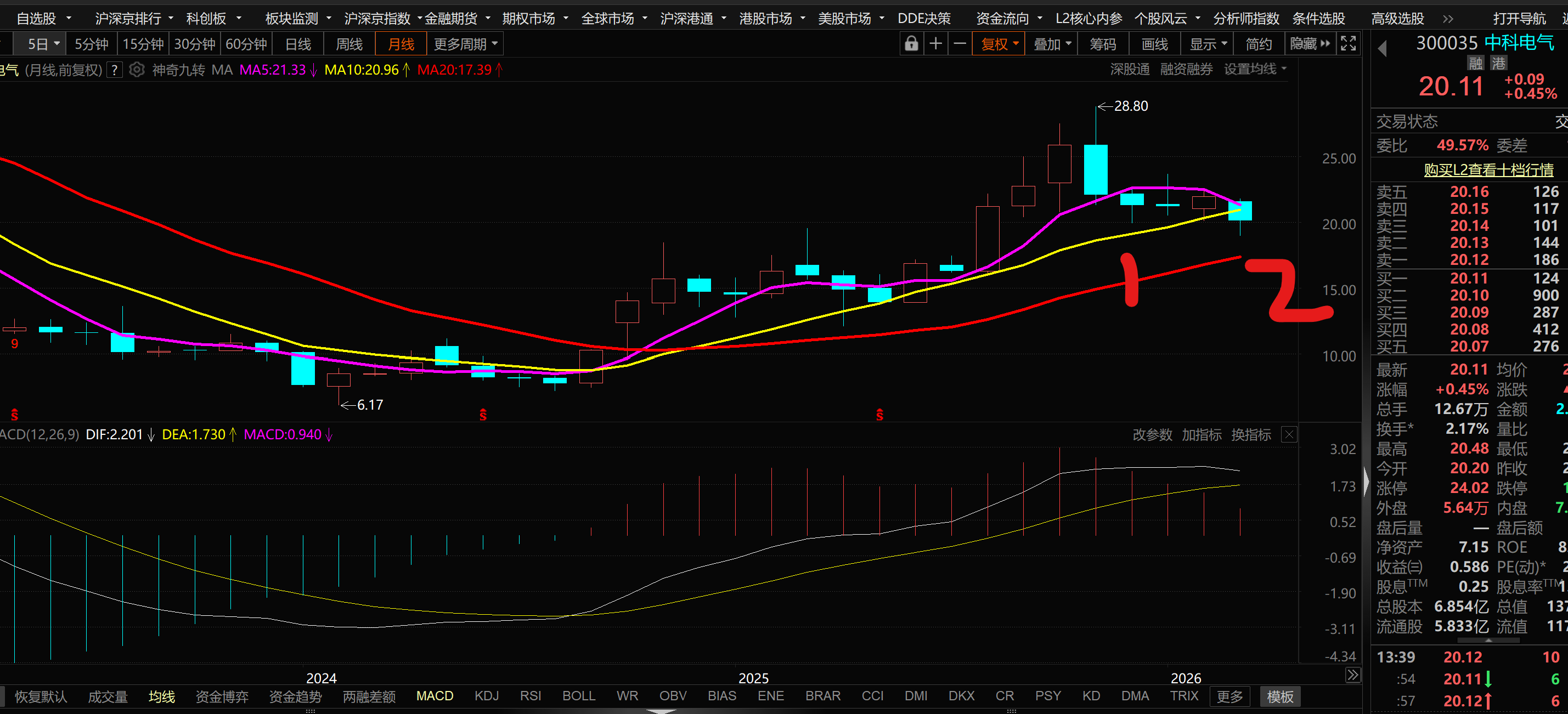Click the question mark help icon
Screen dimensions: 1568x714
(x=114, y=70)
